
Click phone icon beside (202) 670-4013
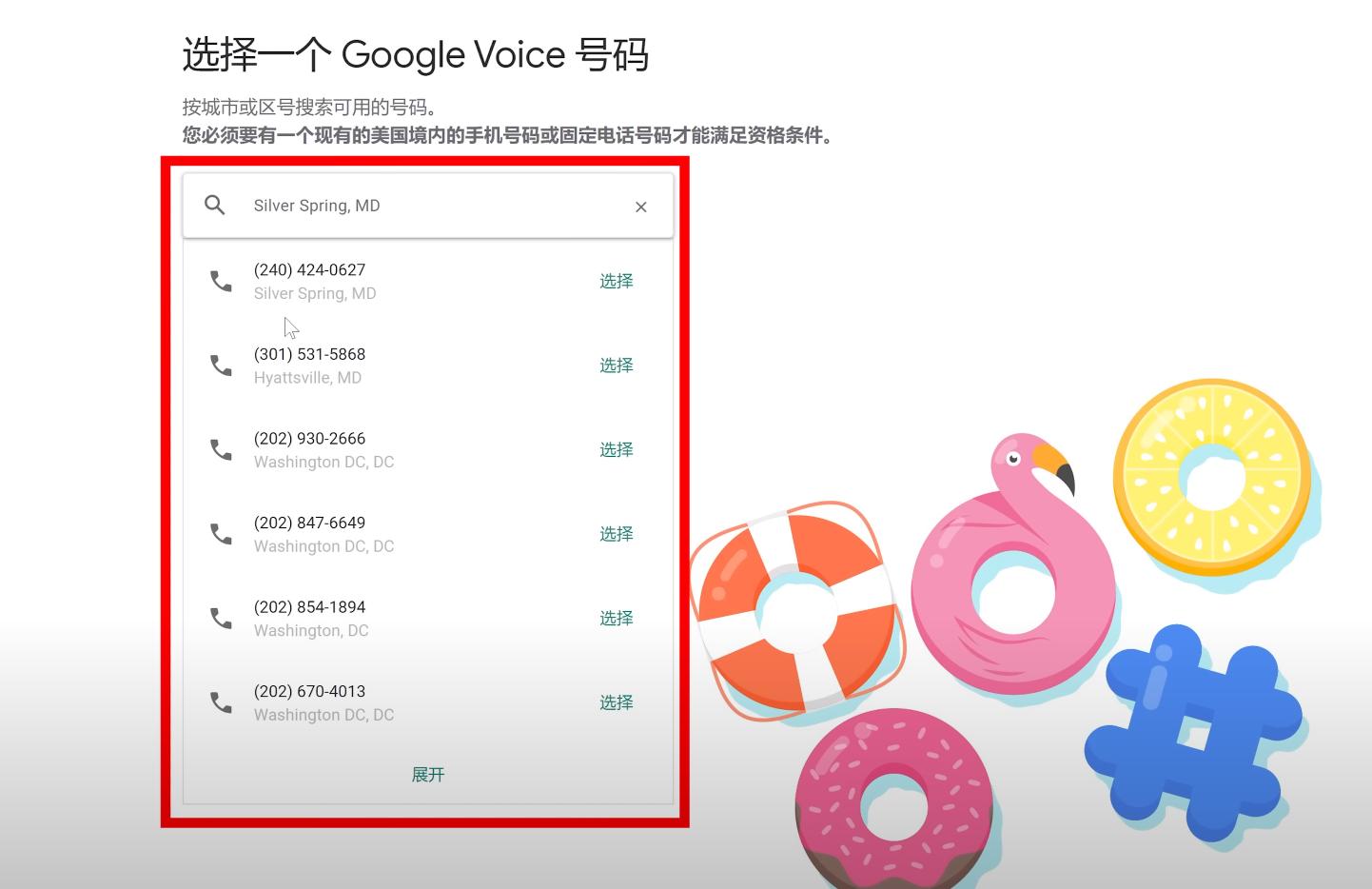pos(221,702)
